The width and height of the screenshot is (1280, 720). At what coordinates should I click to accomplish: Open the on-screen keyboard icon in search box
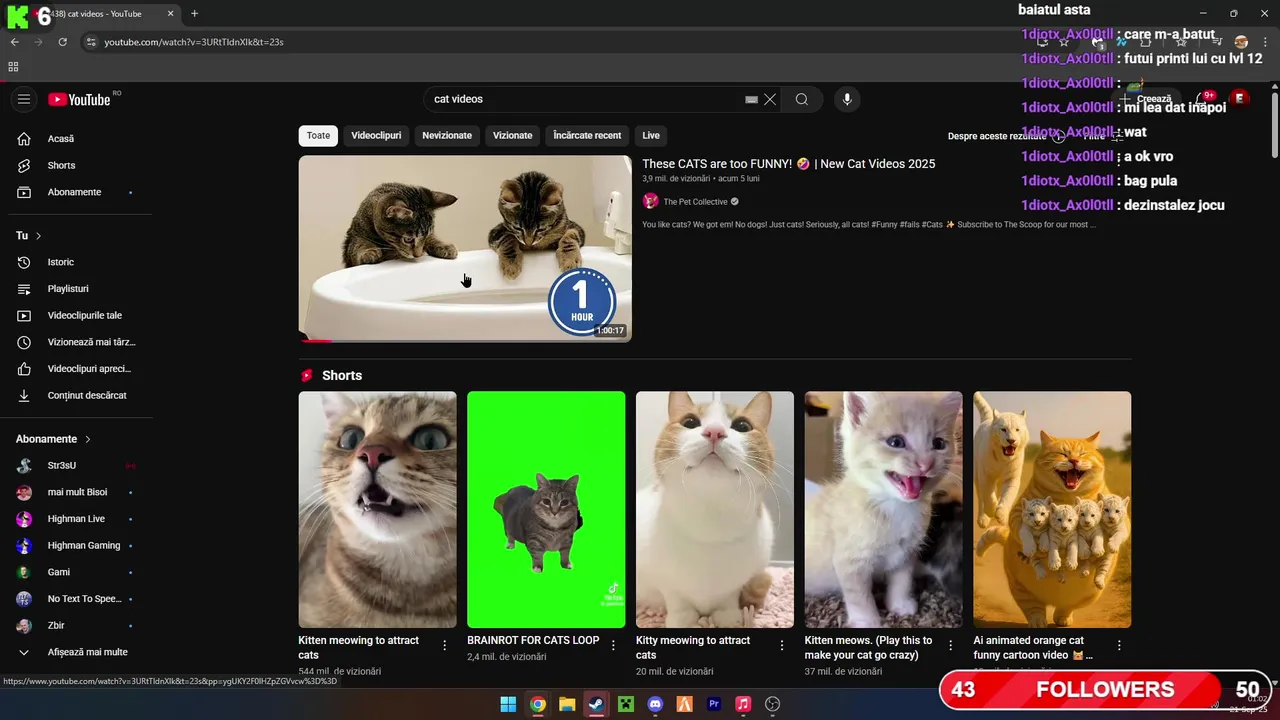[752, 99]
